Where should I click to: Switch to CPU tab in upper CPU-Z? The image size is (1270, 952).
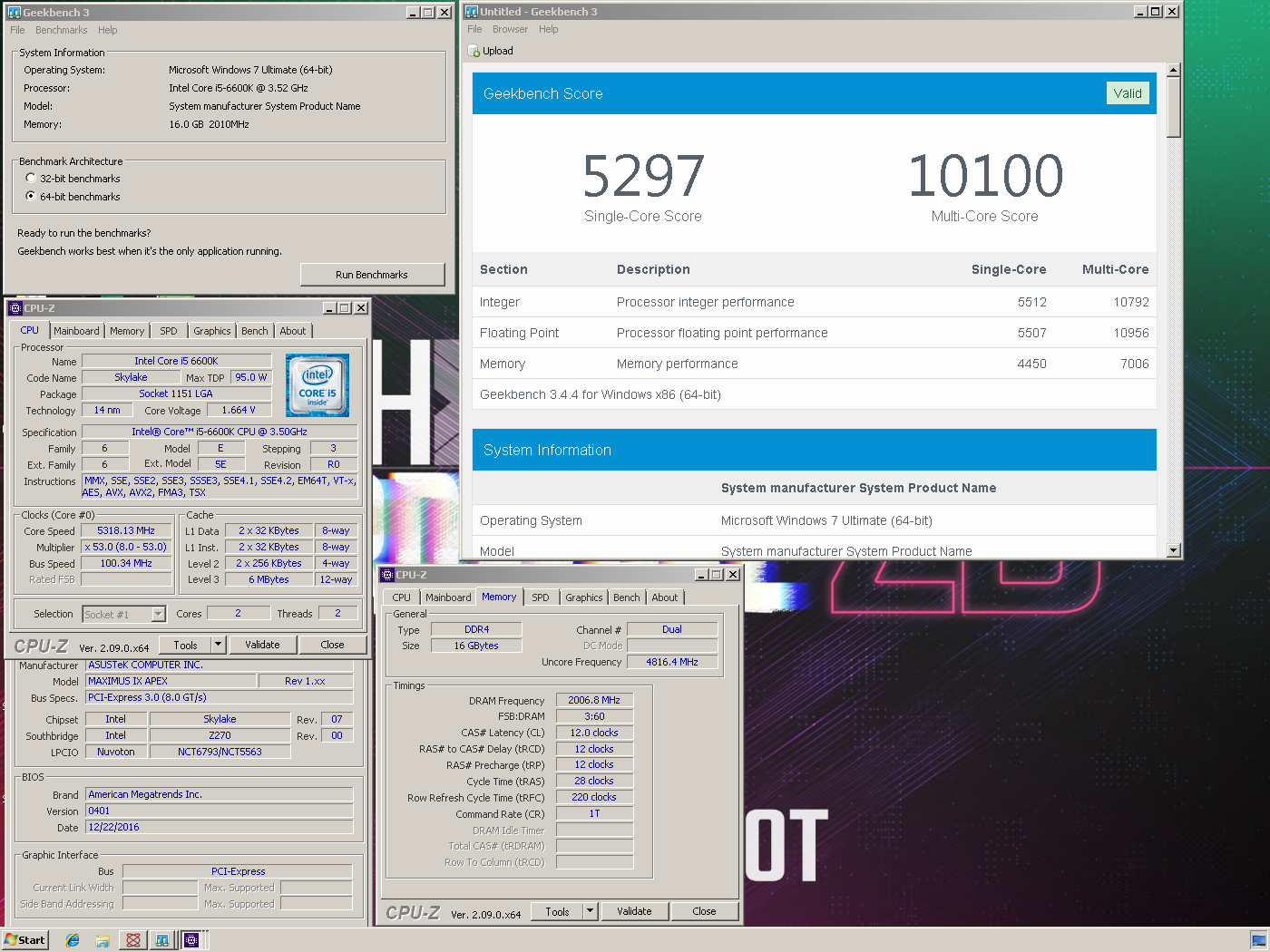click(x=30, y=330)
